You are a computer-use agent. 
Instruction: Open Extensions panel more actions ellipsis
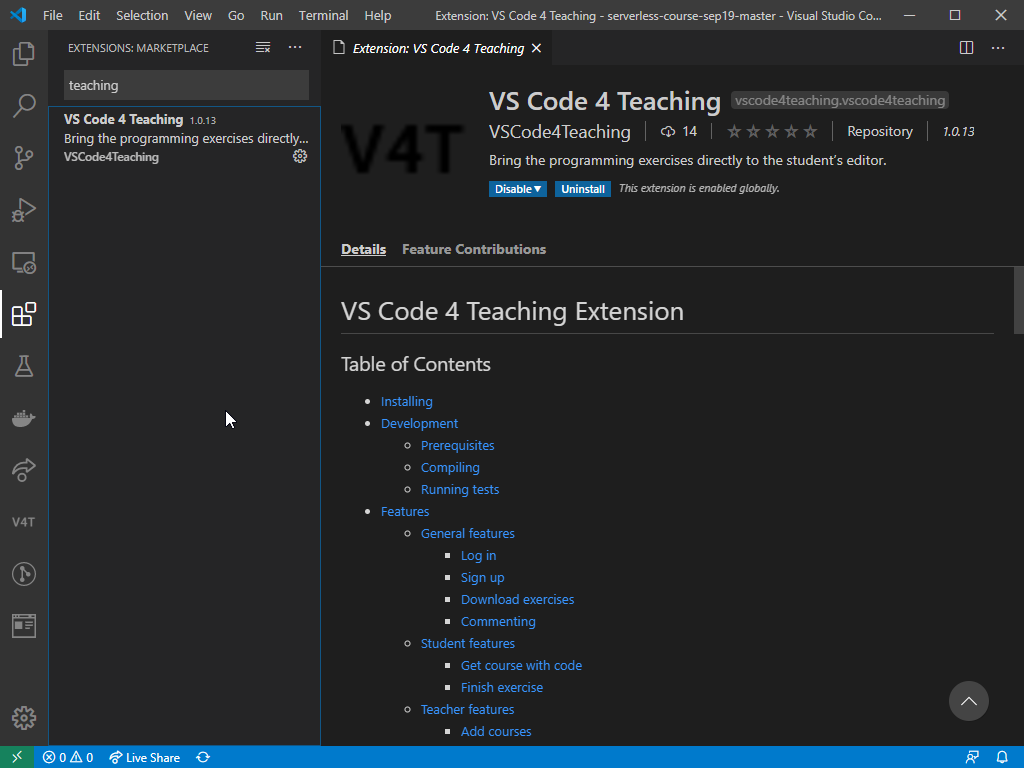click(295, 48)
